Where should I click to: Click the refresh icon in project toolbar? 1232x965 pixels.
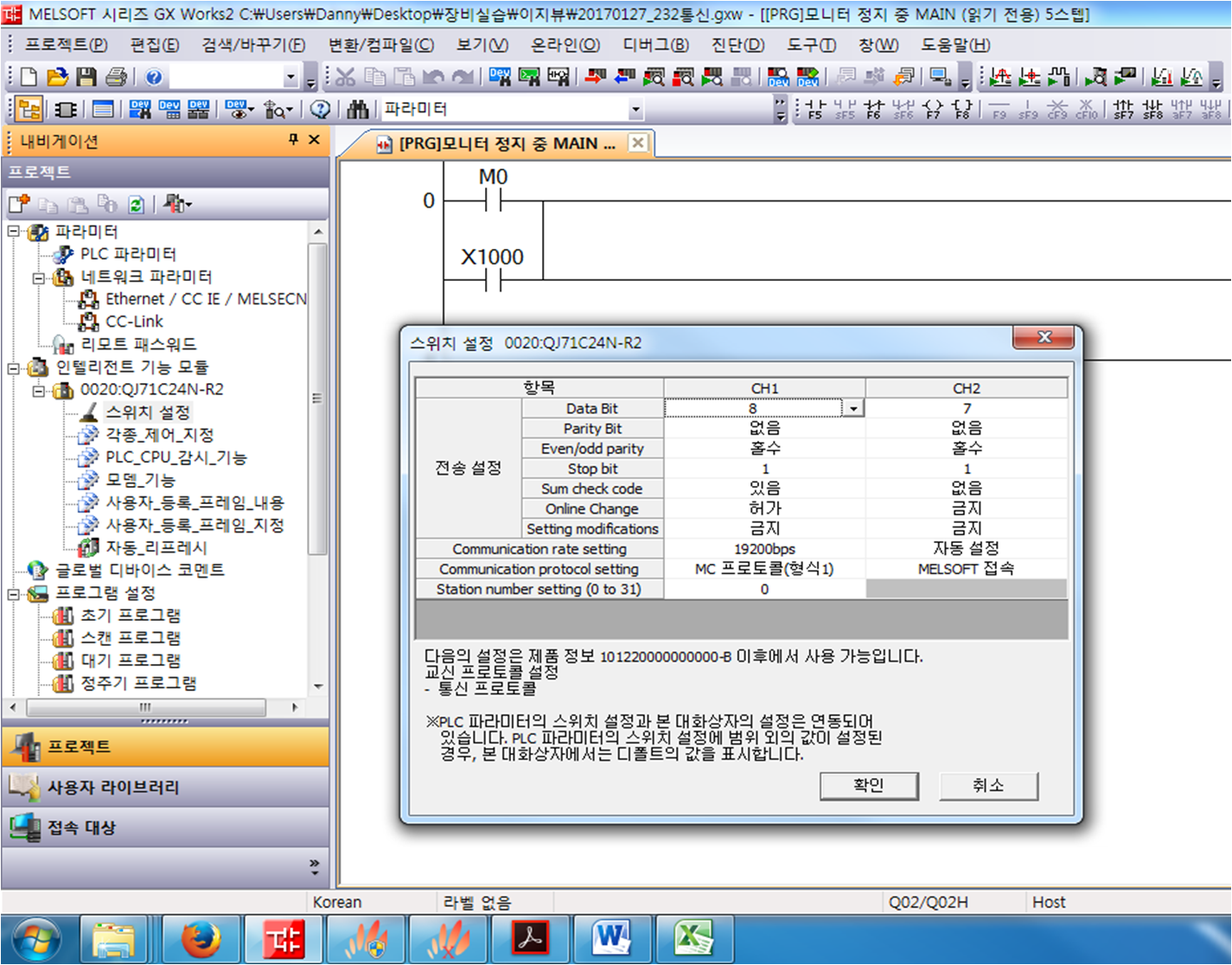[x=136, y=204]
